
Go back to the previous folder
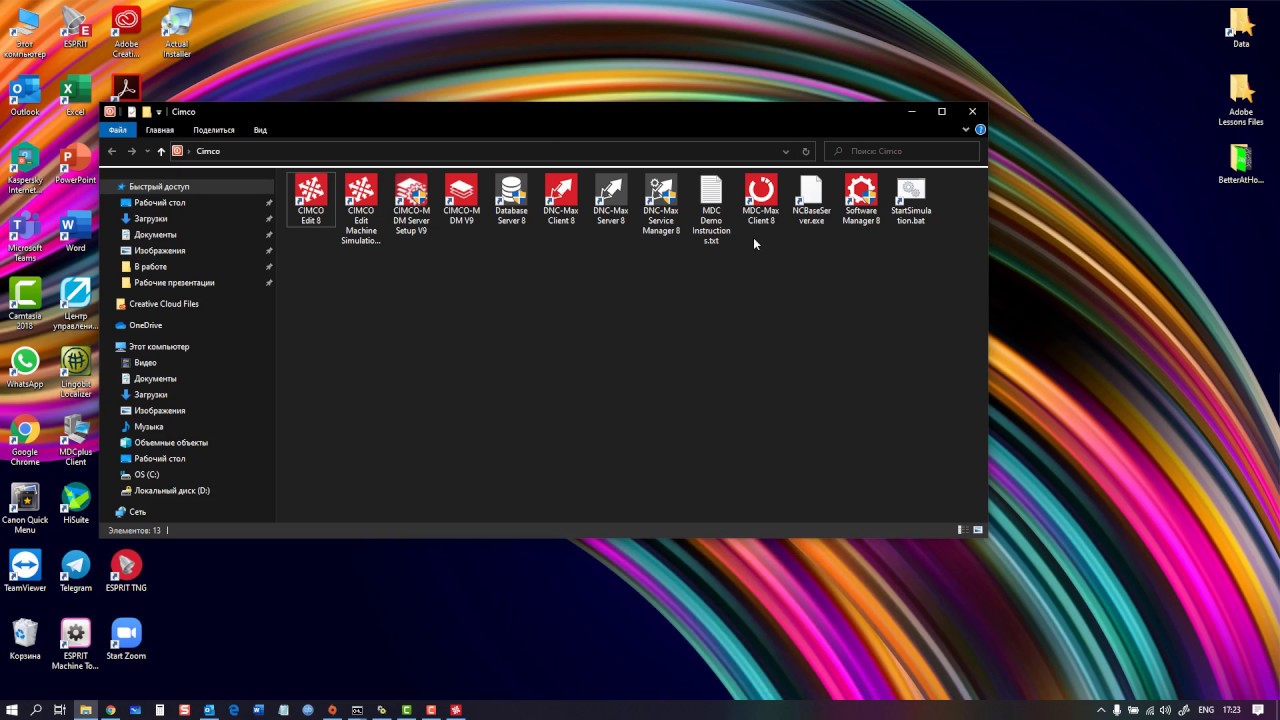(112, 151)
